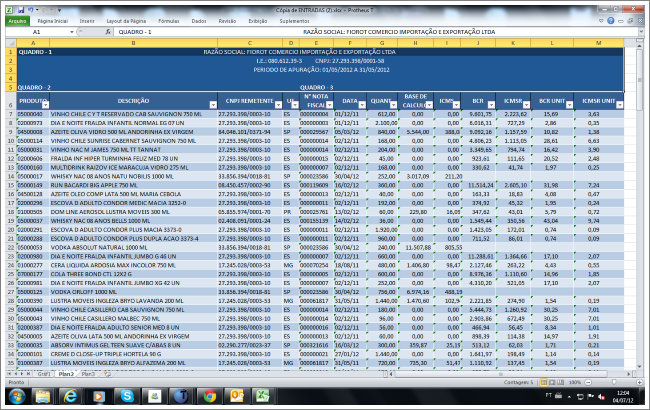This screenshot has width=650, height=410.
Task: Open the DESCRIÇÃO column filter dropdown
Action: 213,105
